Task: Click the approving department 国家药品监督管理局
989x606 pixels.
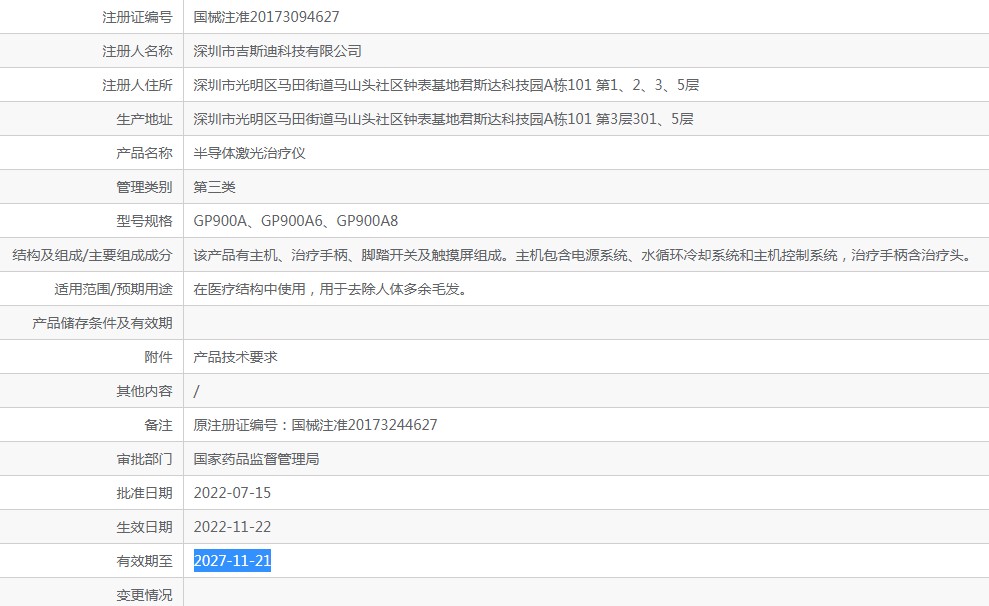Action: click(x=256, y=460)
